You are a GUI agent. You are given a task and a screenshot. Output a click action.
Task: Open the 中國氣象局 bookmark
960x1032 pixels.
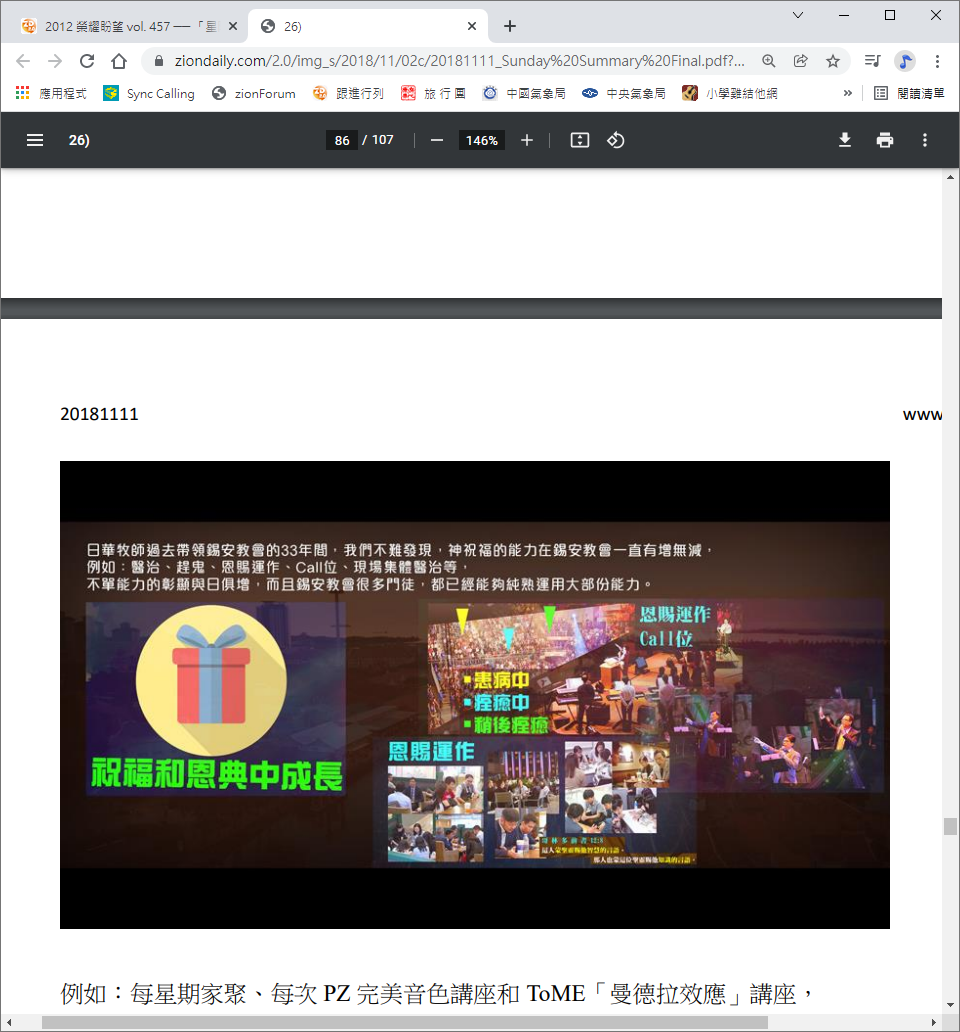click(x=524, y=93)
